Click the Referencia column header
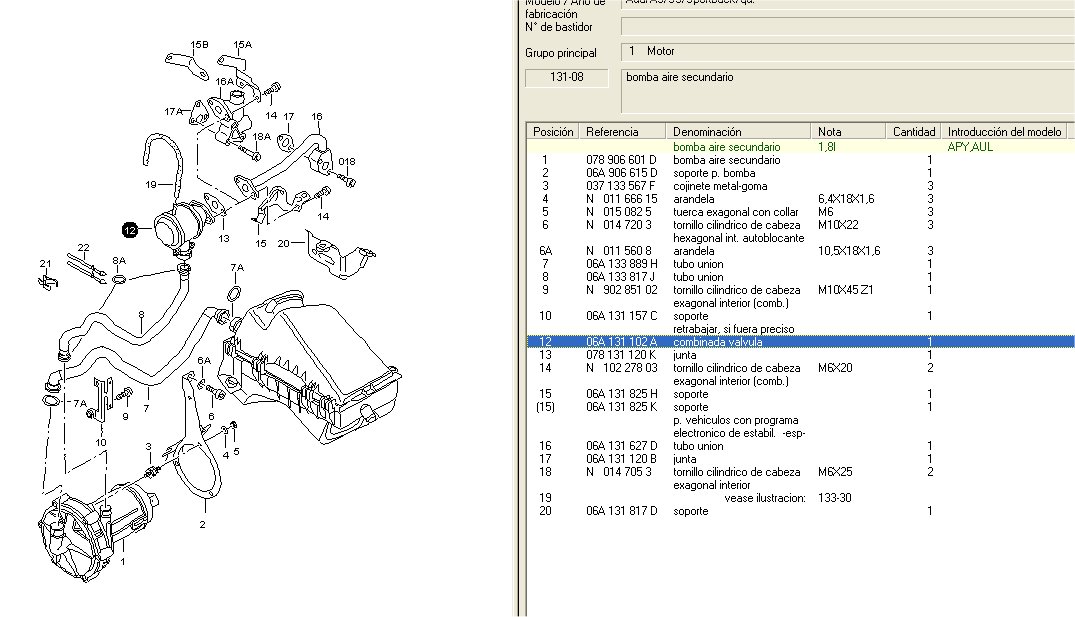1075x617 pixels. 623,132
